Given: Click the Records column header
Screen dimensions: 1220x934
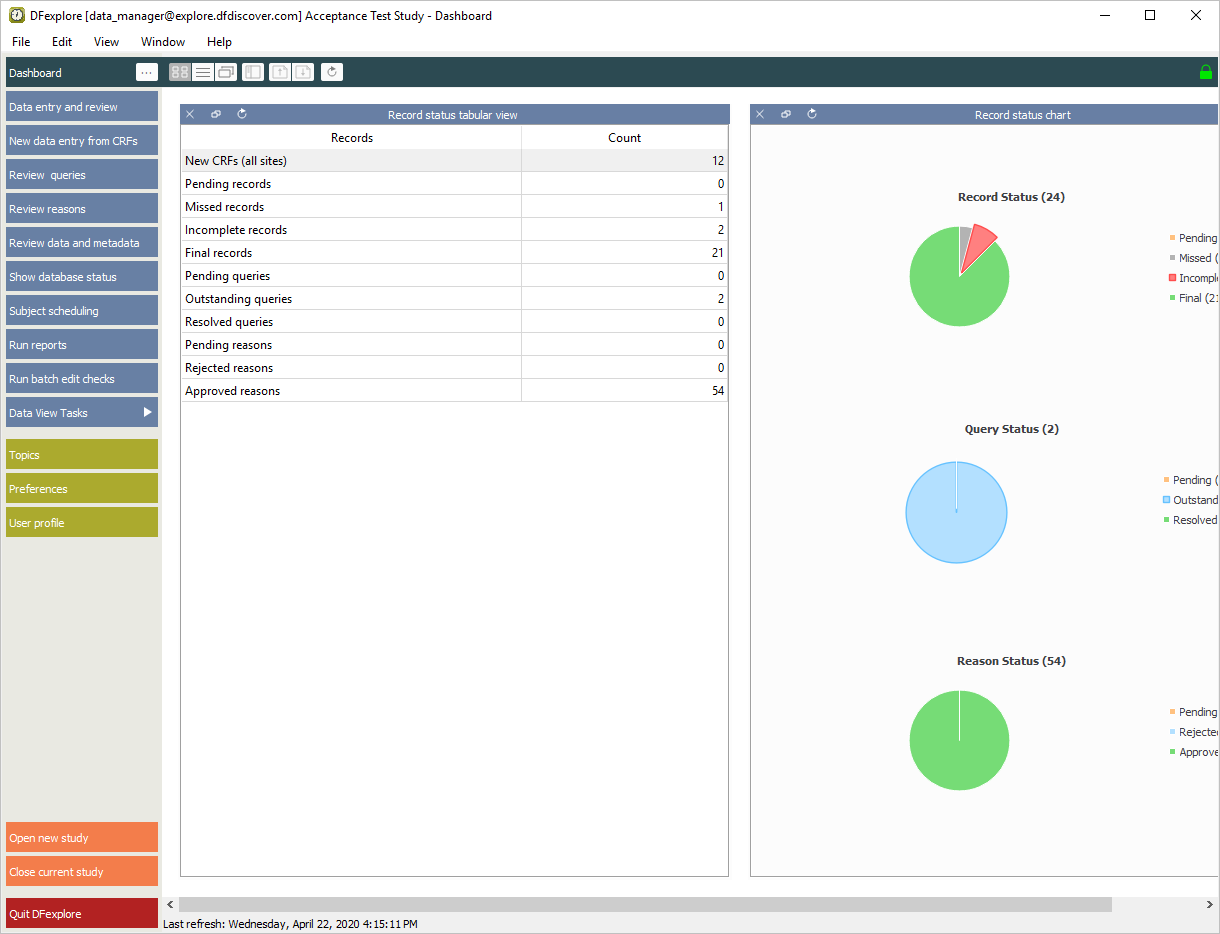Looking at the screenshot, I should click(x=351, y=138).
